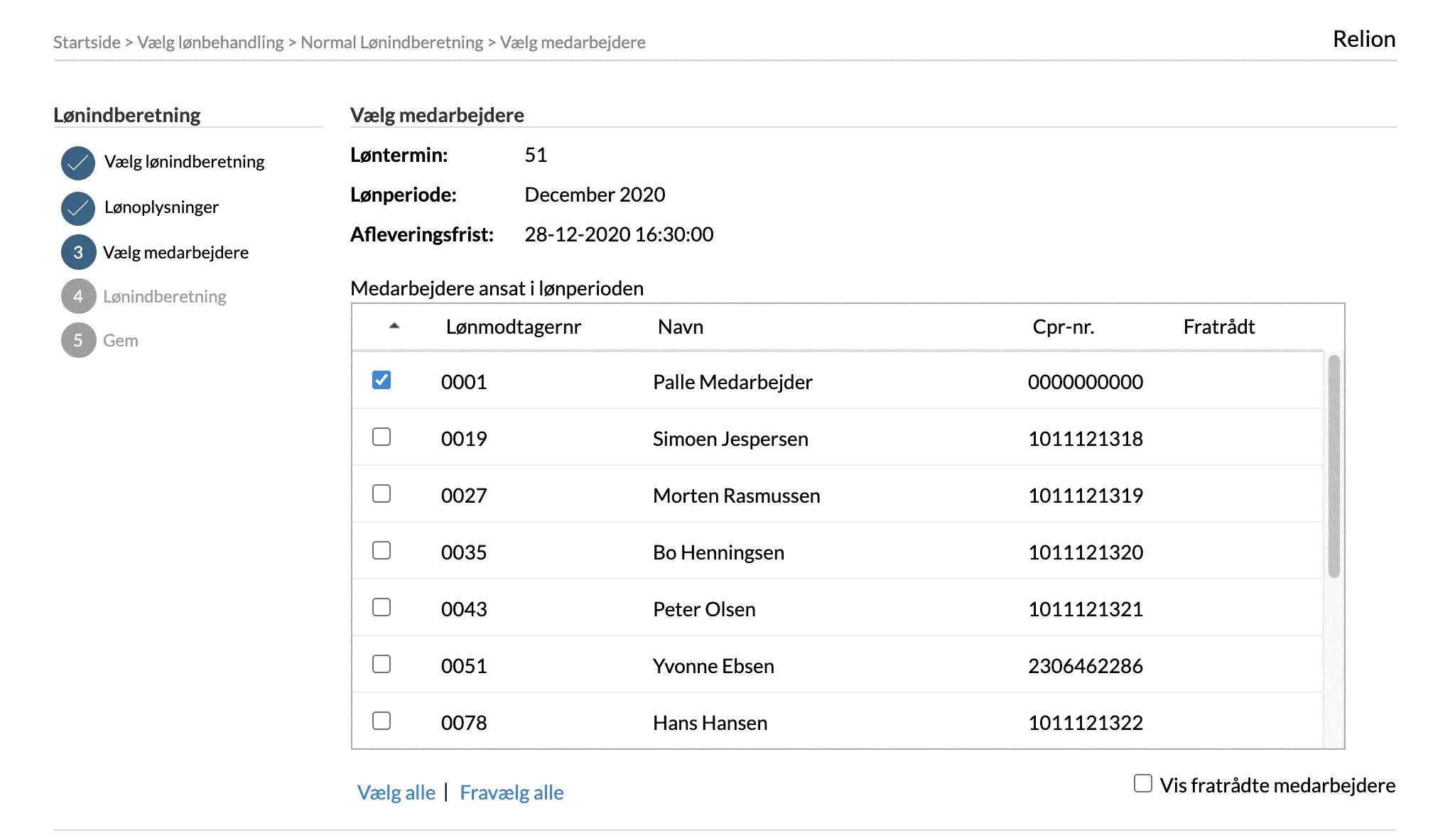The image size is (1455, 840).
Task: Click employee number 0001
Action: click(464, 382)
